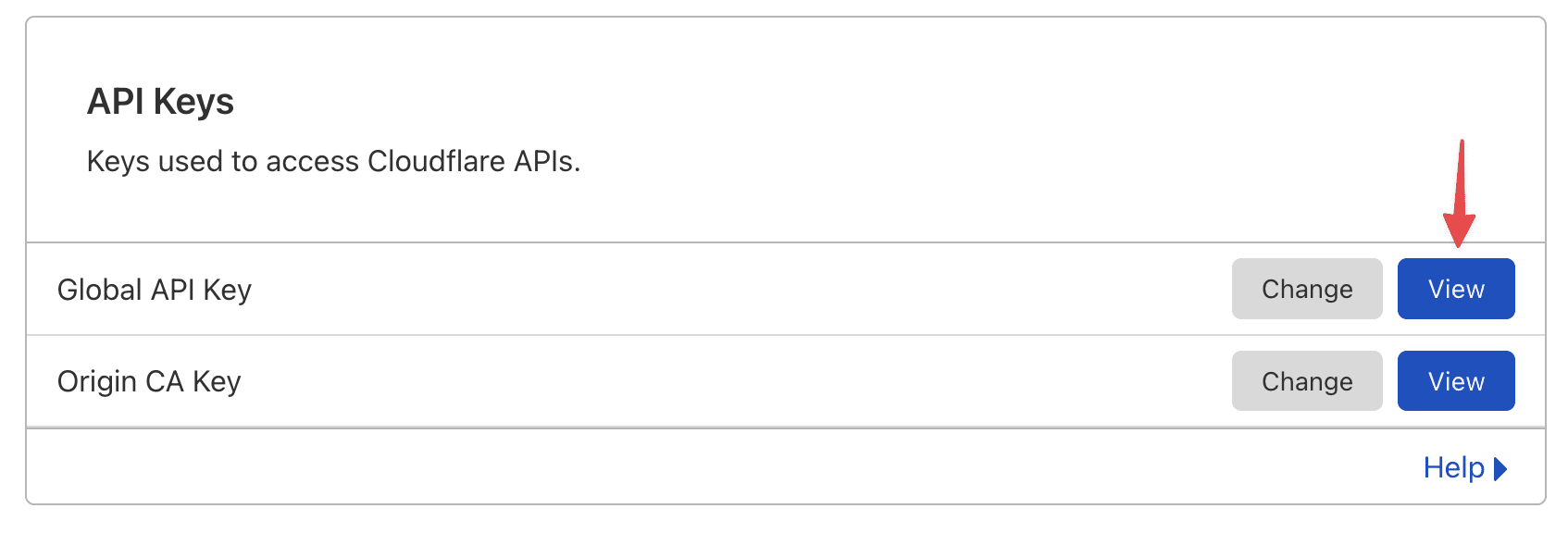The height and width of the screenshot is (533, 1568).
Task: Click the Origin CA Key label
Action: click(149, 381)
